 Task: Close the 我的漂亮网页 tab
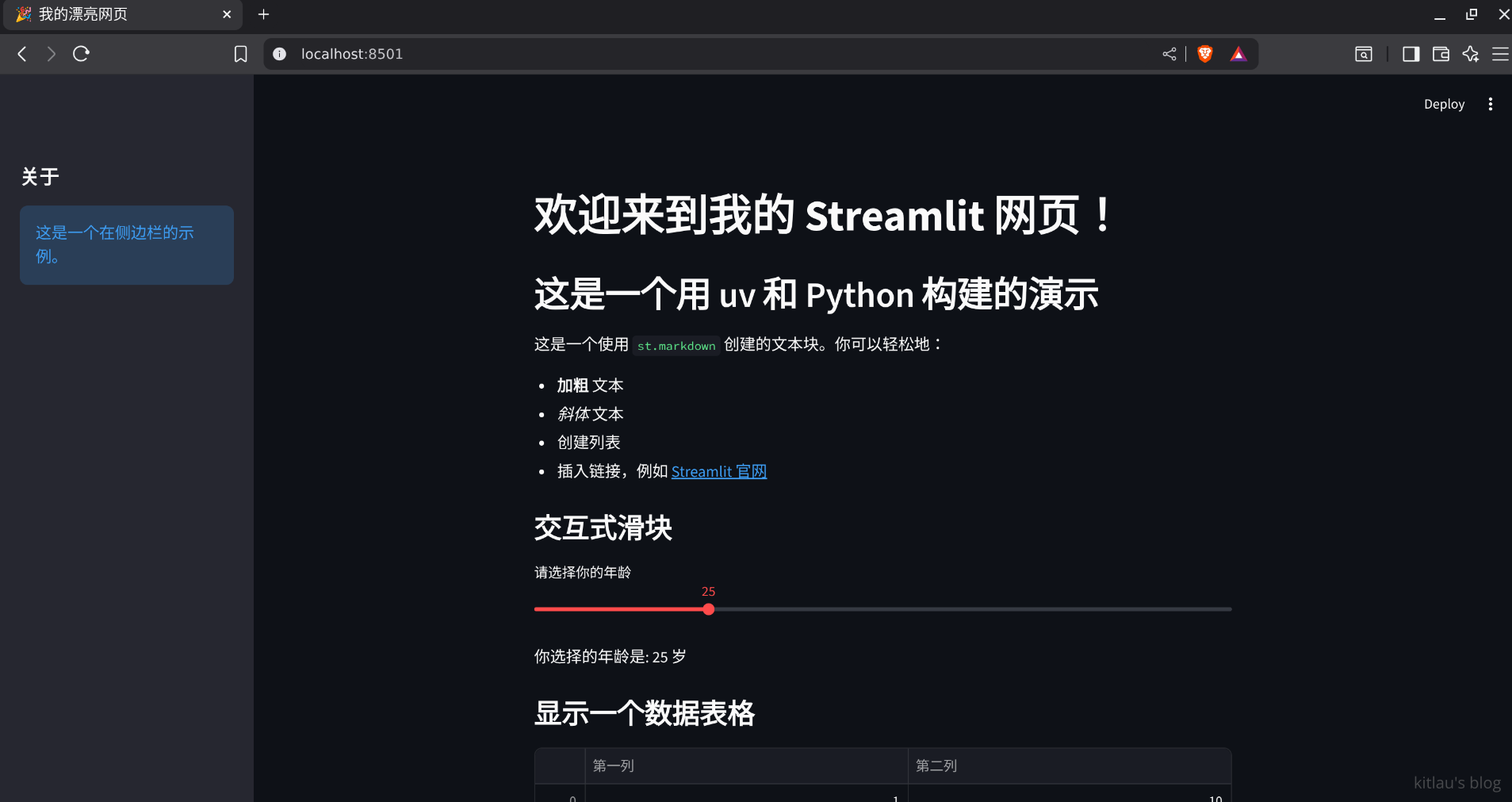(227, 14)
